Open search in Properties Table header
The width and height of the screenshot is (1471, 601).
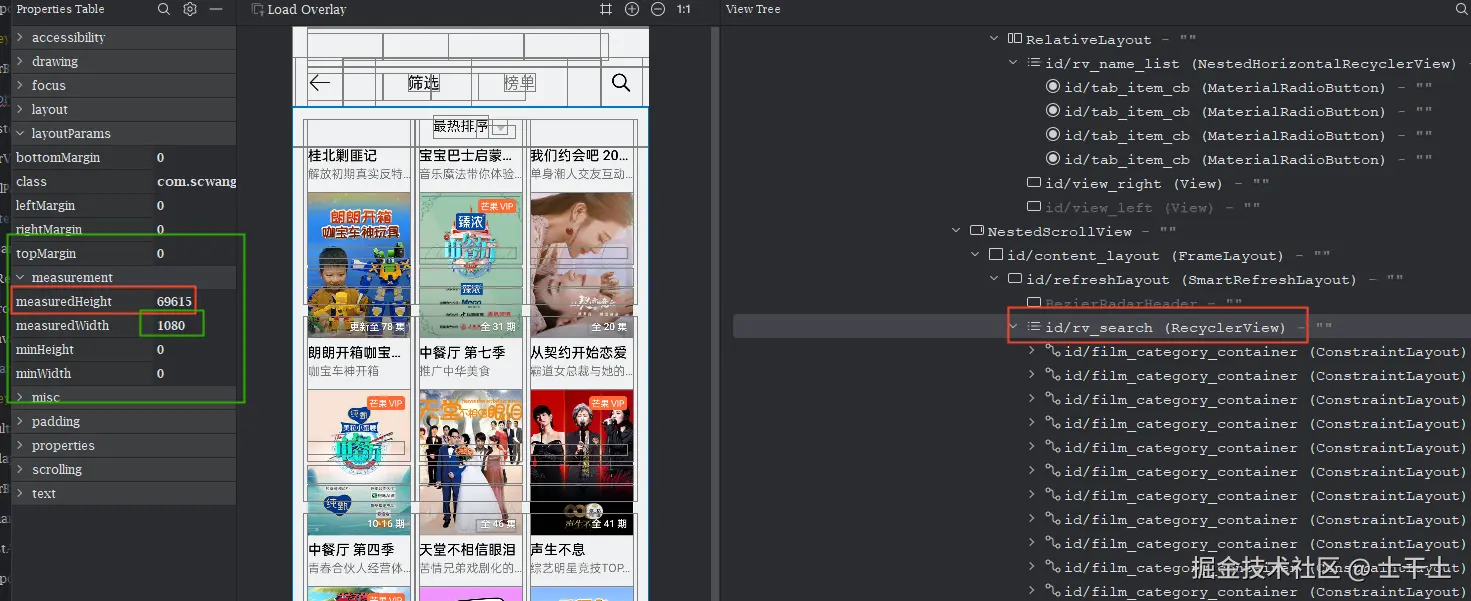tap(164, 9)
